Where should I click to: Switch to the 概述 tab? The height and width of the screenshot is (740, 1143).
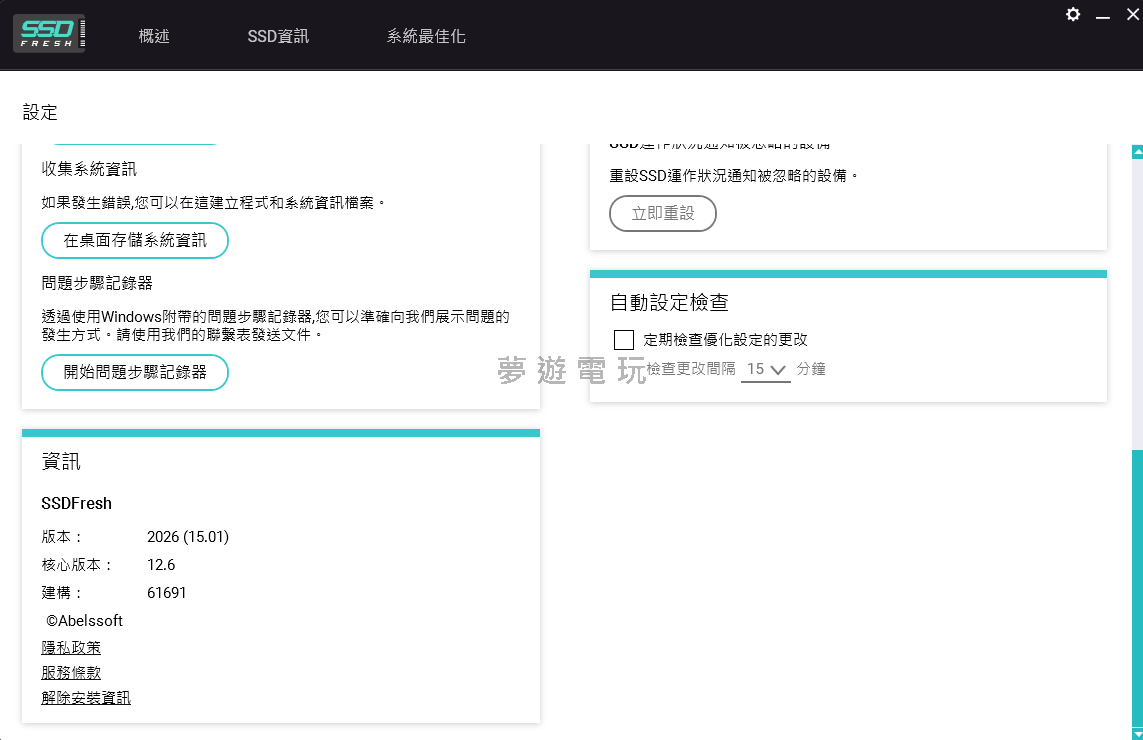[154, 36]
